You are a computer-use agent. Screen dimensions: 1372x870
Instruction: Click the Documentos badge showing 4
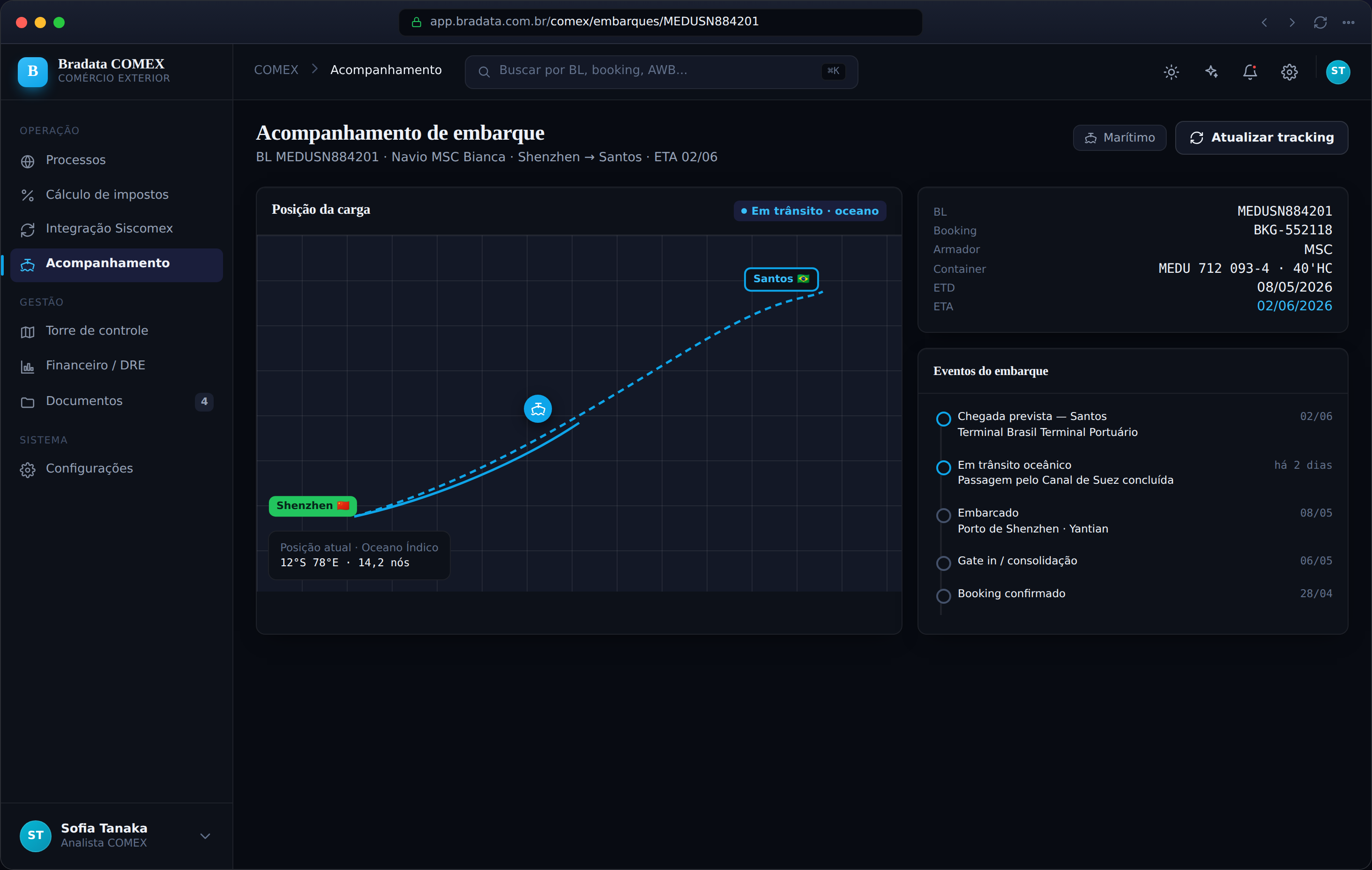tap(204, 401)
